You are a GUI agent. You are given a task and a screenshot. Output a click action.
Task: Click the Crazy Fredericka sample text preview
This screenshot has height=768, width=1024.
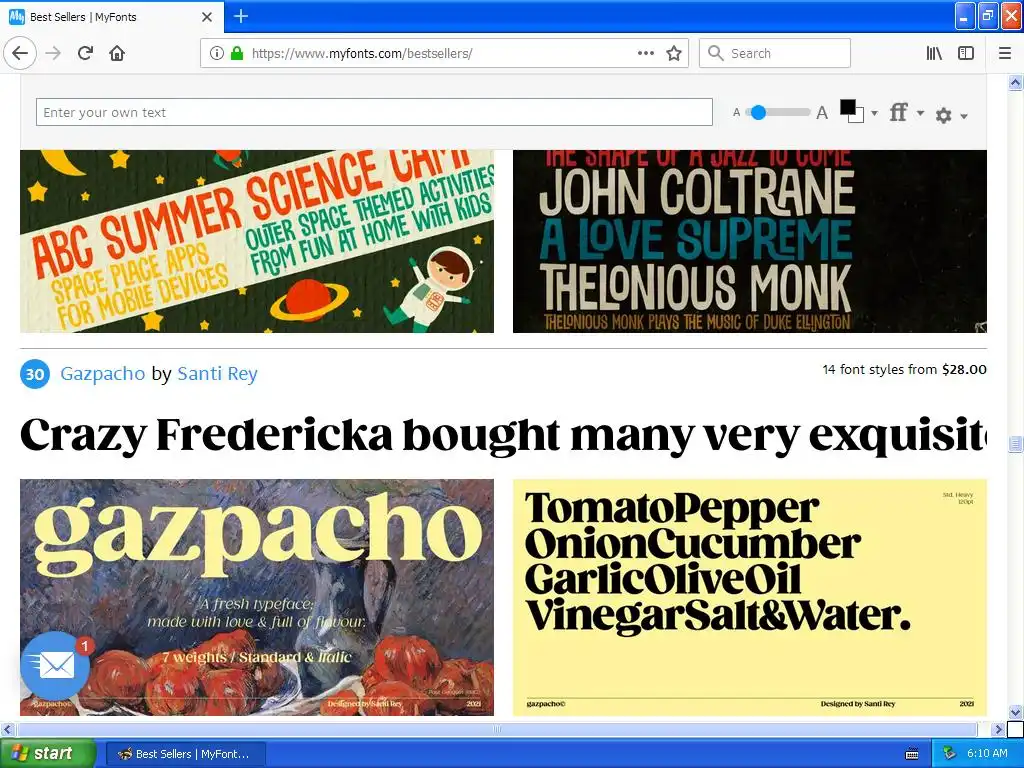click(504, 435)
